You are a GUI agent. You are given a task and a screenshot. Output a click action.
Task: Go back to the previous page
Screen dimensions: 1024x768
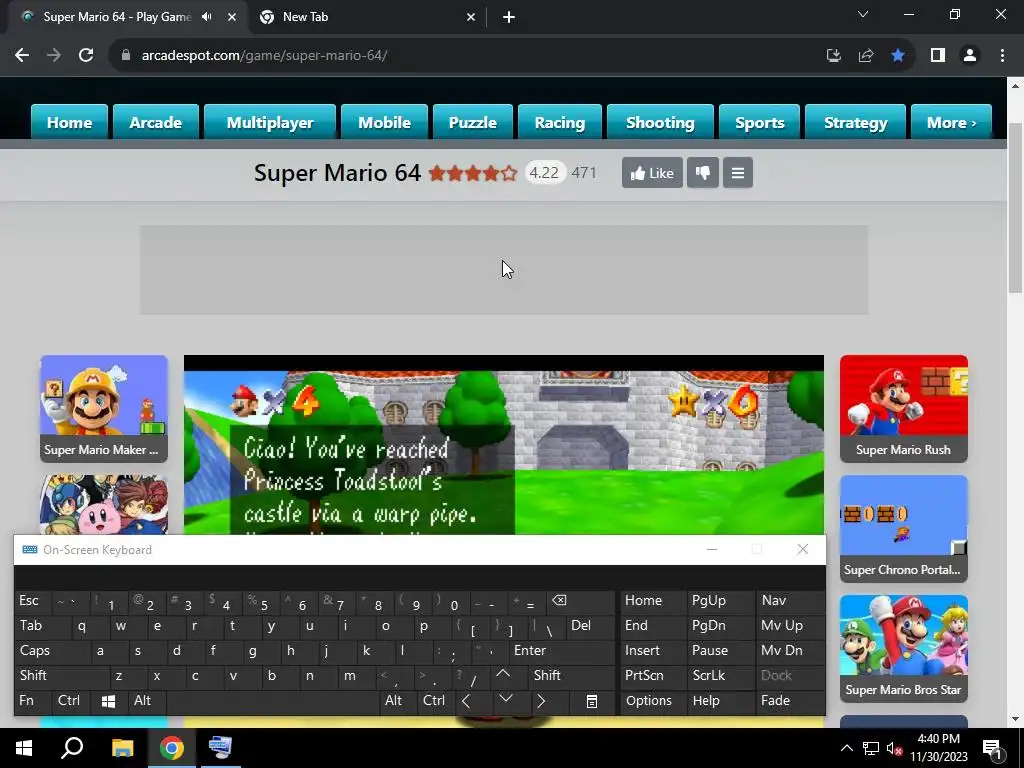(x=22, y=56)
